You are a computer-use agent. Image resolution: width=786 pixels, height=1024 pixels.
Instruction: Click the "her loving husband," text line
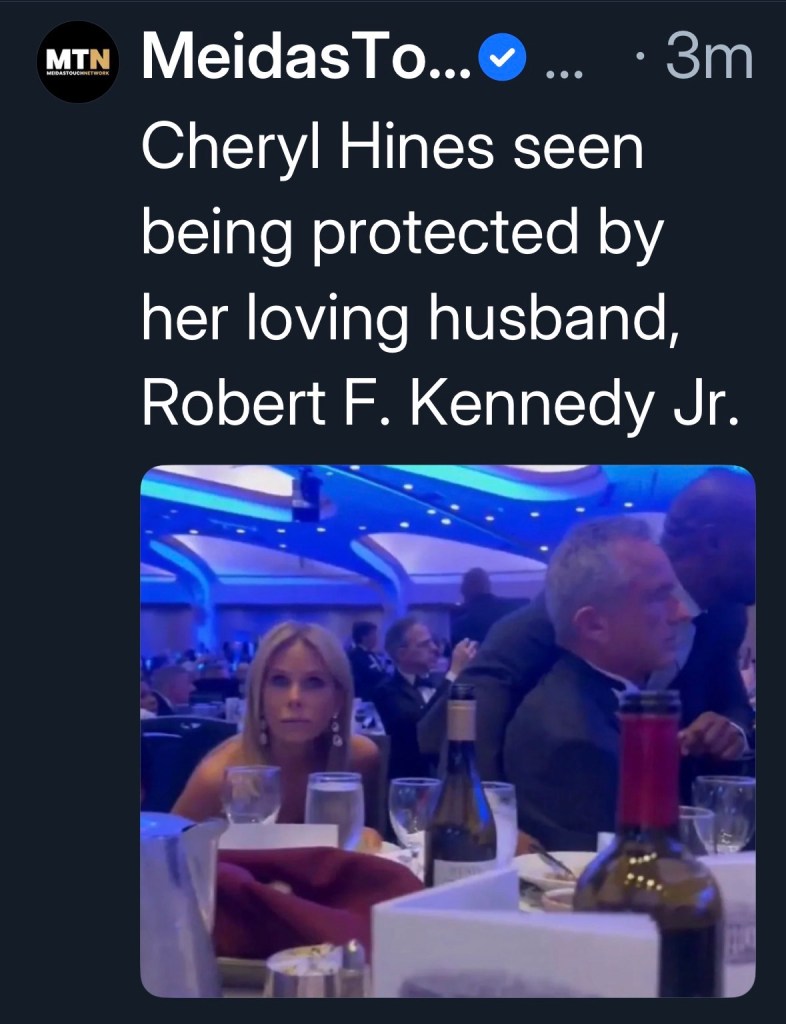point(411,319)
